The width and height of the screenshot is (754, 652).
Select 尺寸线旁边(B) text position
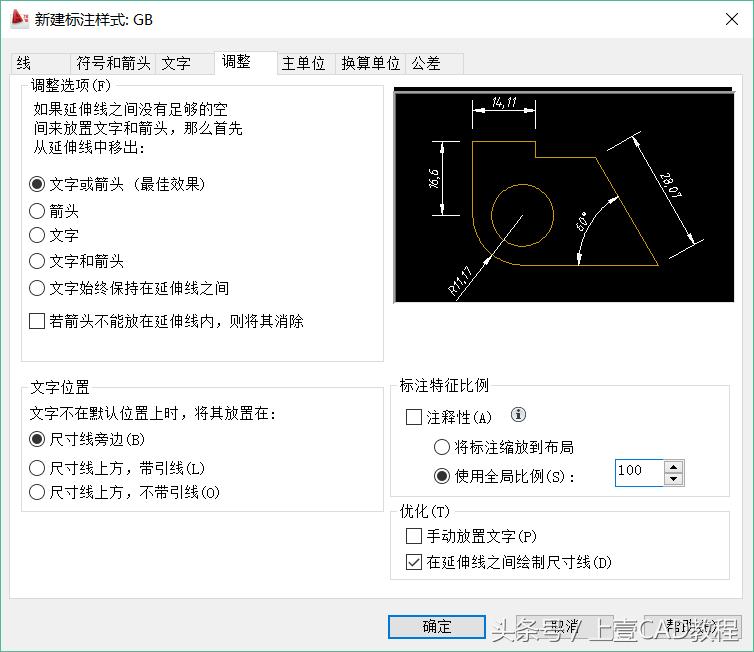(x=87, y=439)
